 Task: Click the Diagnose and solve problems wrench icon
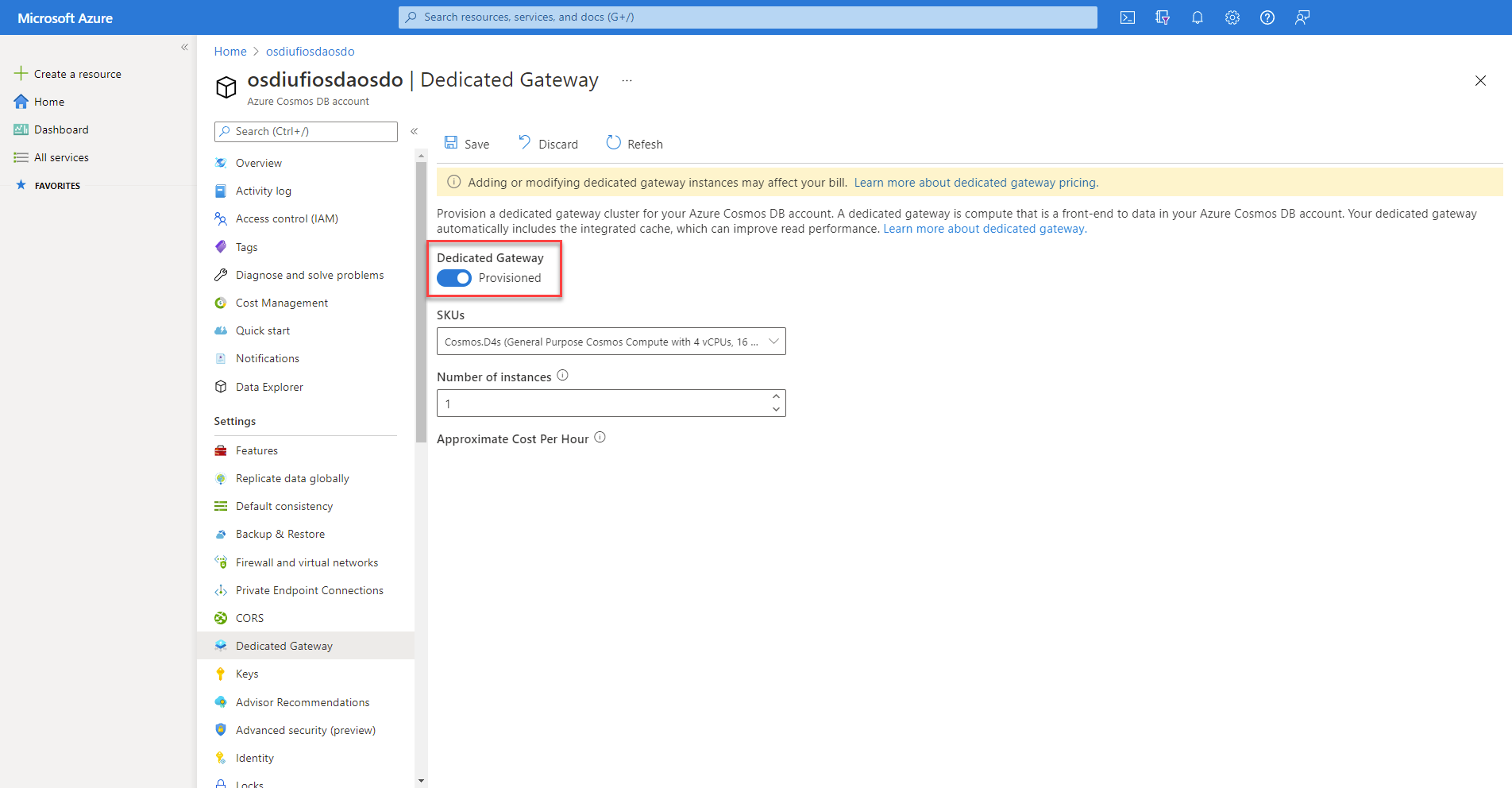221,275
